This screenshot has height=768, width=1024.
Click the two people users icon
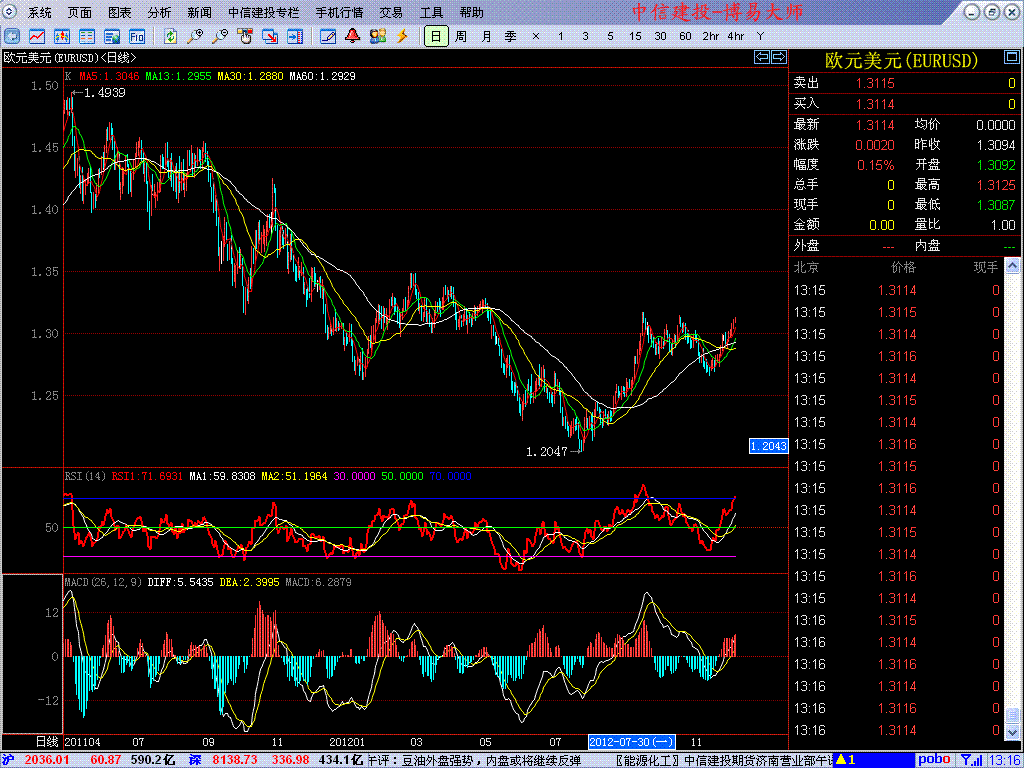[377, 36]
